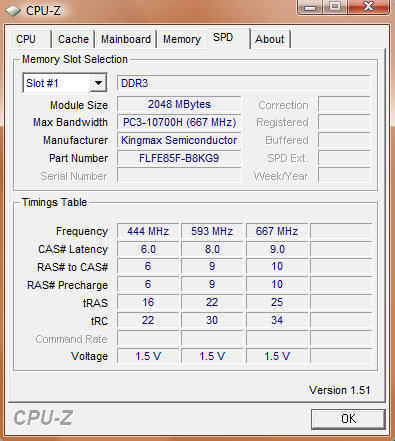395x441 pixels.
Task: Click the Registered field box
Action: pyautogui.click(x=344, y=122)
